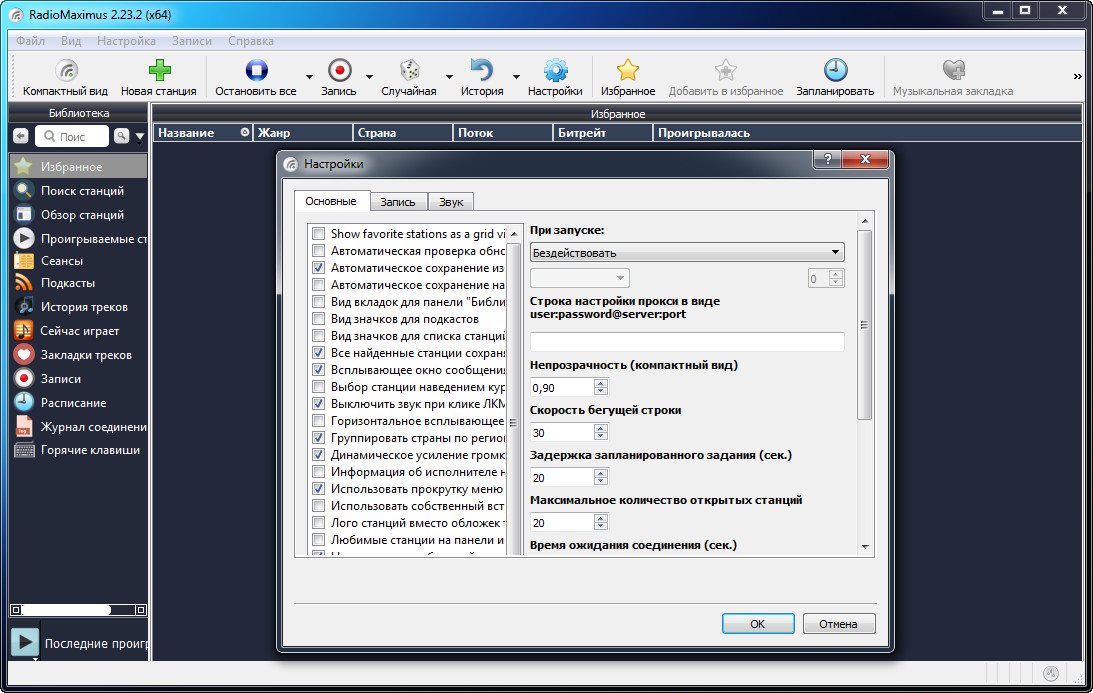
Task: Open Расписание in the sidebar
Action: (x=79, y=403)
